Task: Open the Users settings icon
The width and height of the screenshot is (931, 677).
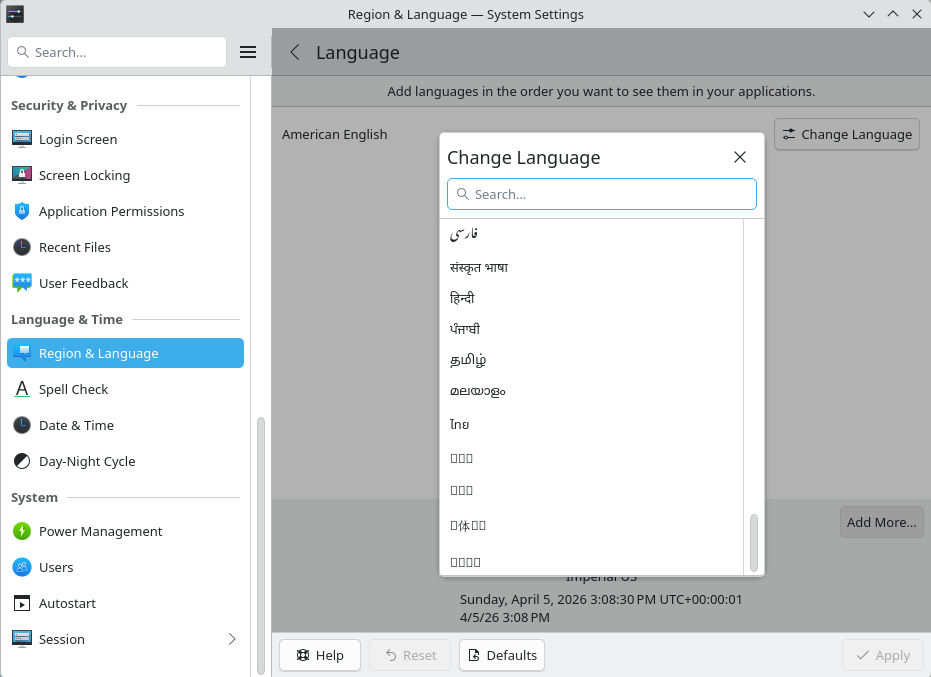Action: 22,567
